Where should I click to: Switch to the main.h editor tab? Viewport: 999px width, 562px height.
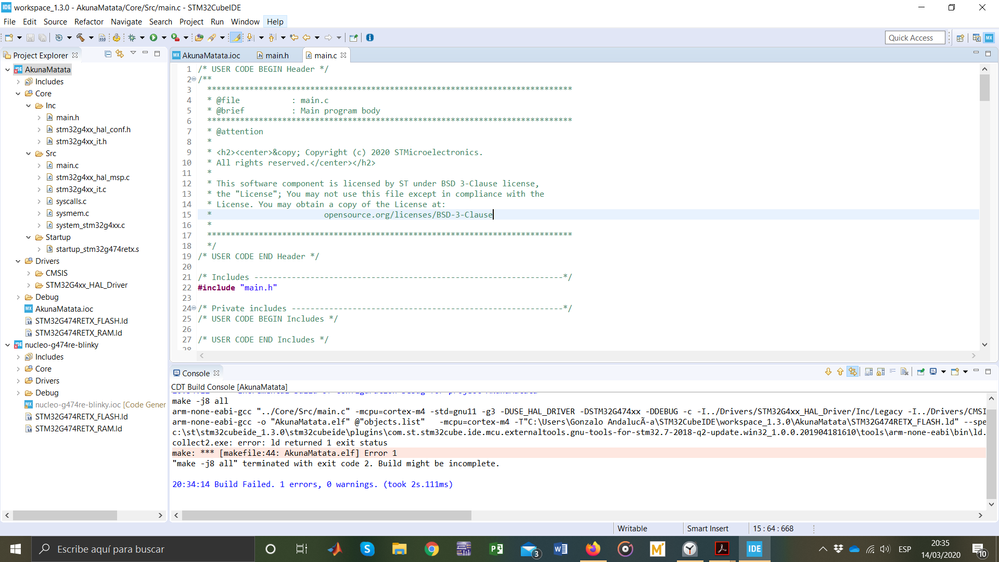[x=273, y=55]
